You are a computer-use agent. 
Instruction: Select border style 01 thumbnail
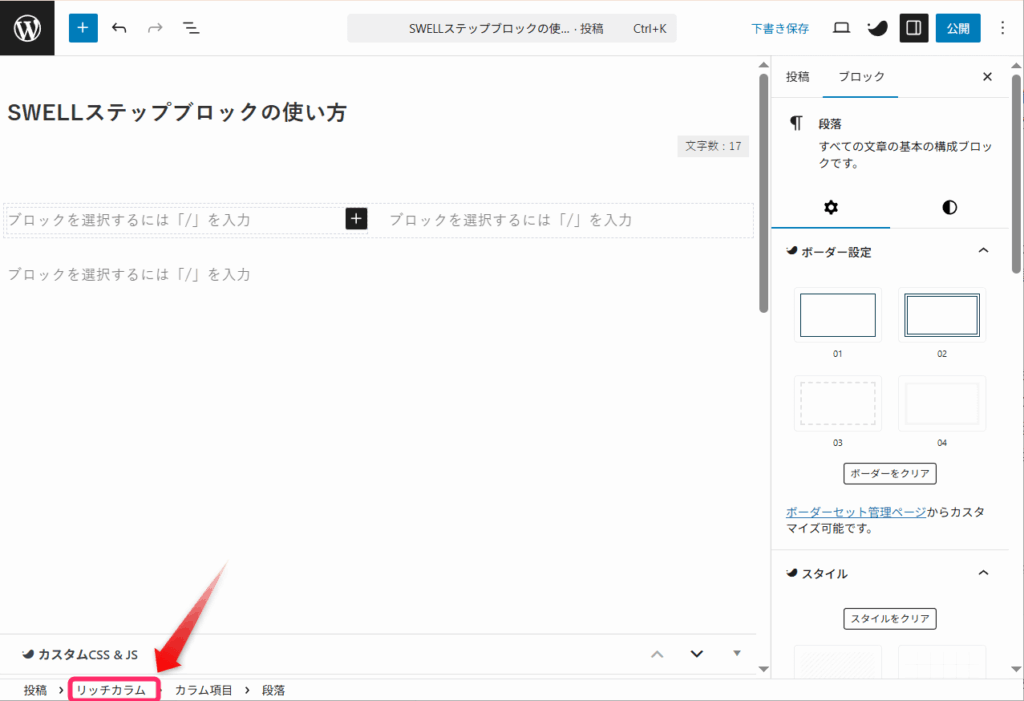click(837, 315)
